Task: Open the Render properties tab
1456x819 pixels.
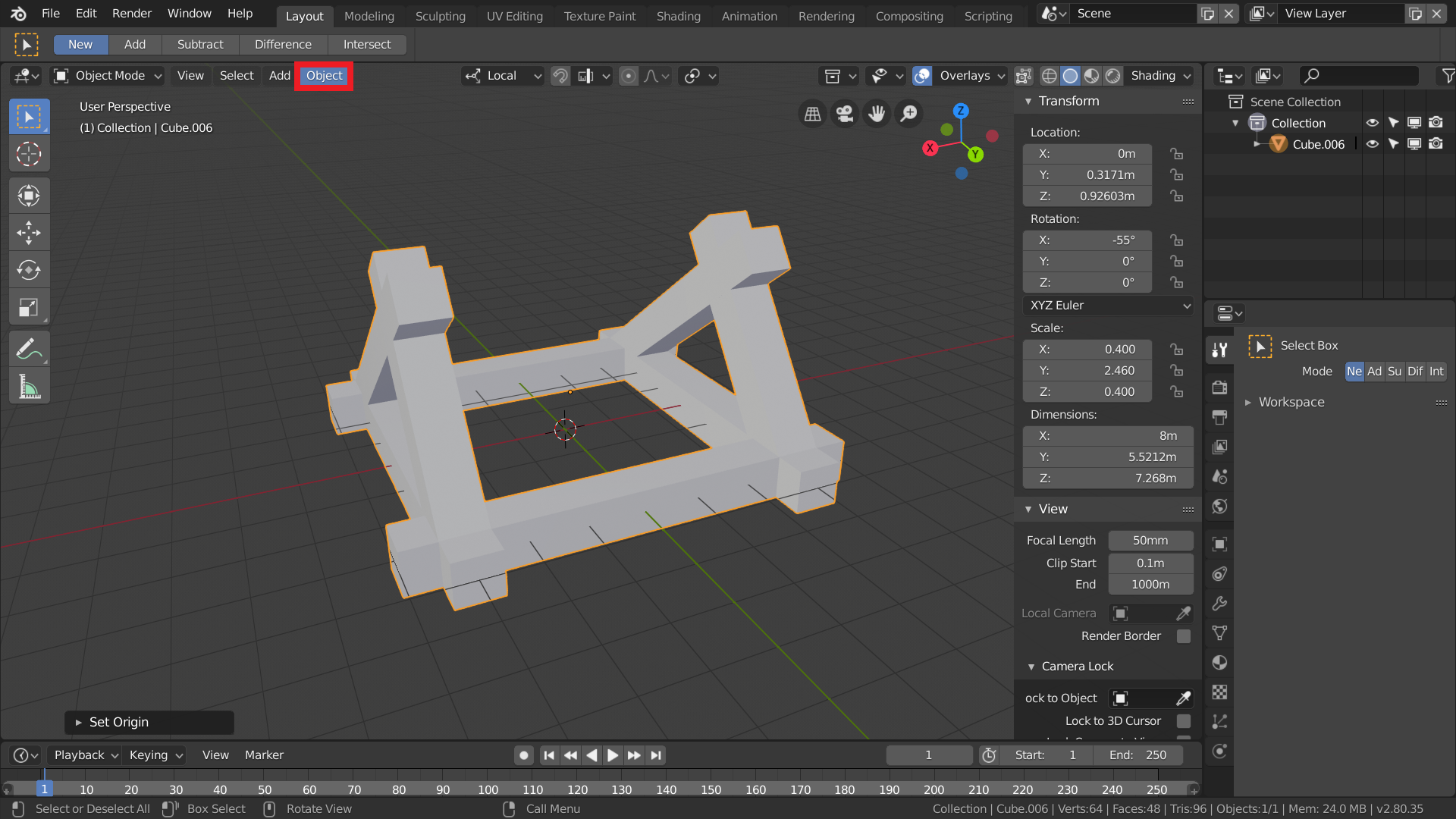Action: [1219, 388]
